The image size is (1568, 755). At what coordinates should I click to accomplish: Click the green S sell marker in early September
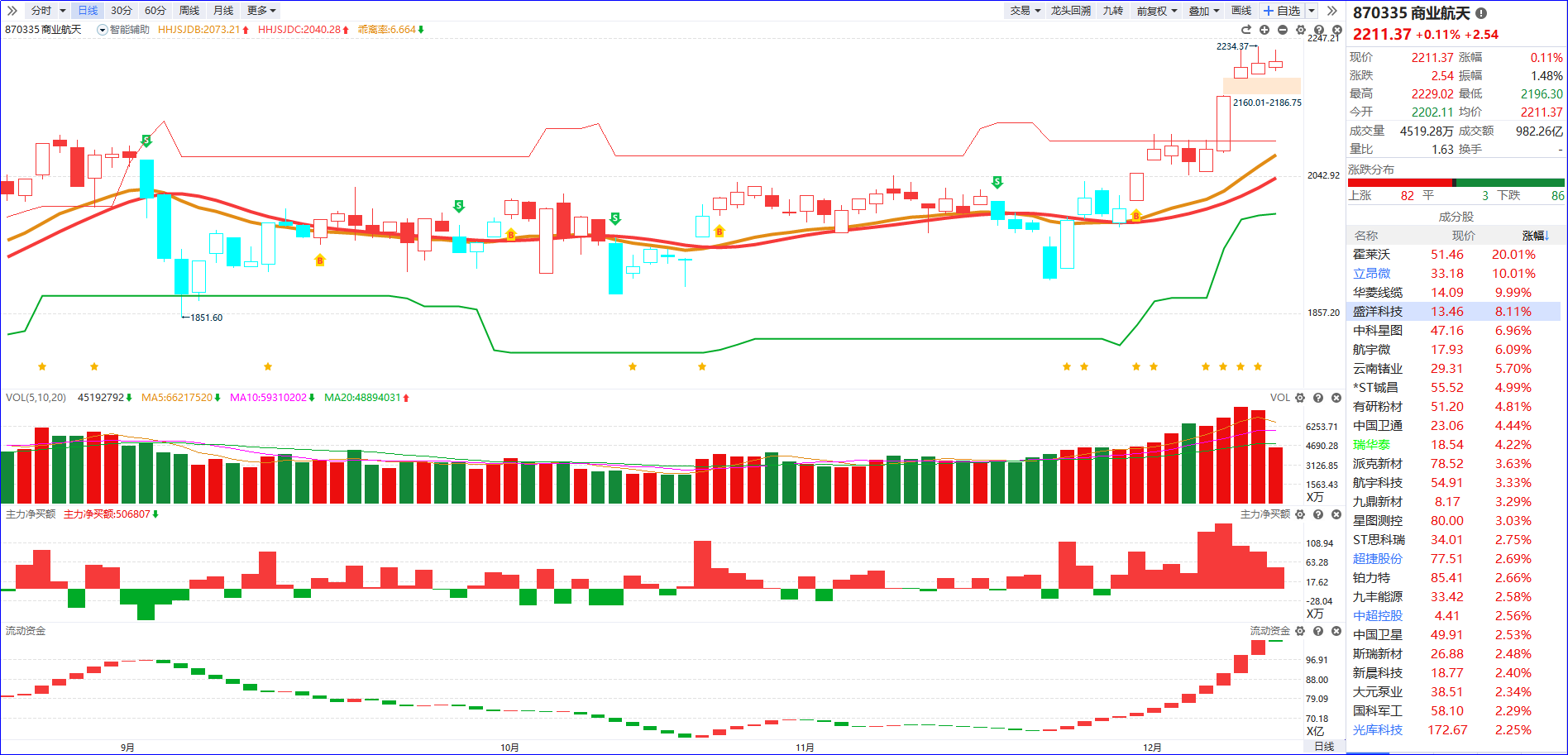pyautogui.click(x=146, y=141)
